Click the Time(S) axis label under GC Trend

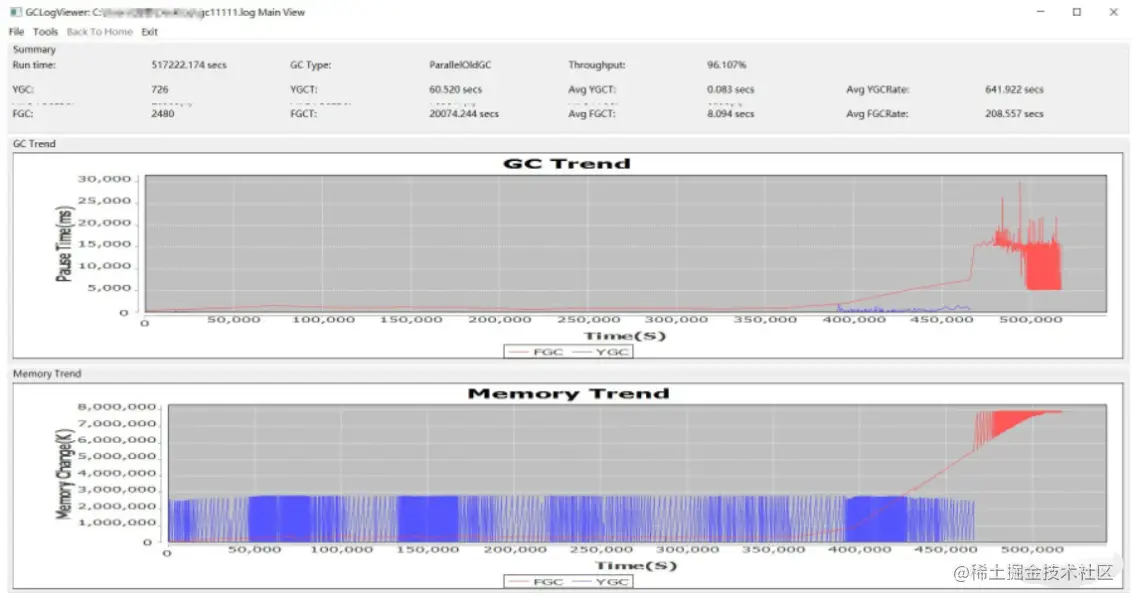624,336
